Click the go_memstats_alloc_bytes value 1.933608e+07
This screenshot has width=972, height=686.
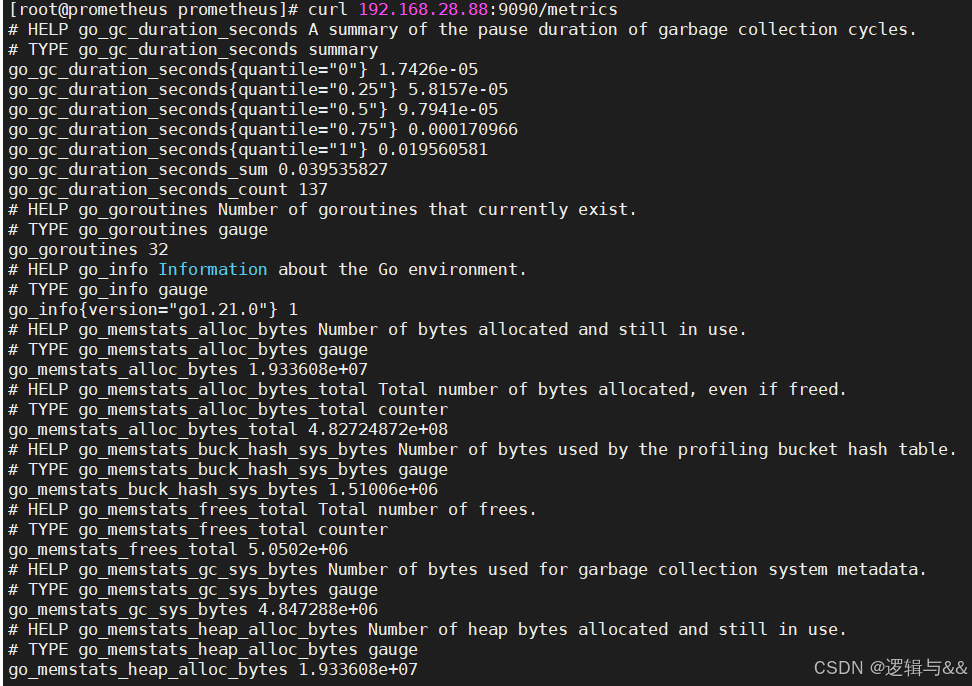pos(308,369)
